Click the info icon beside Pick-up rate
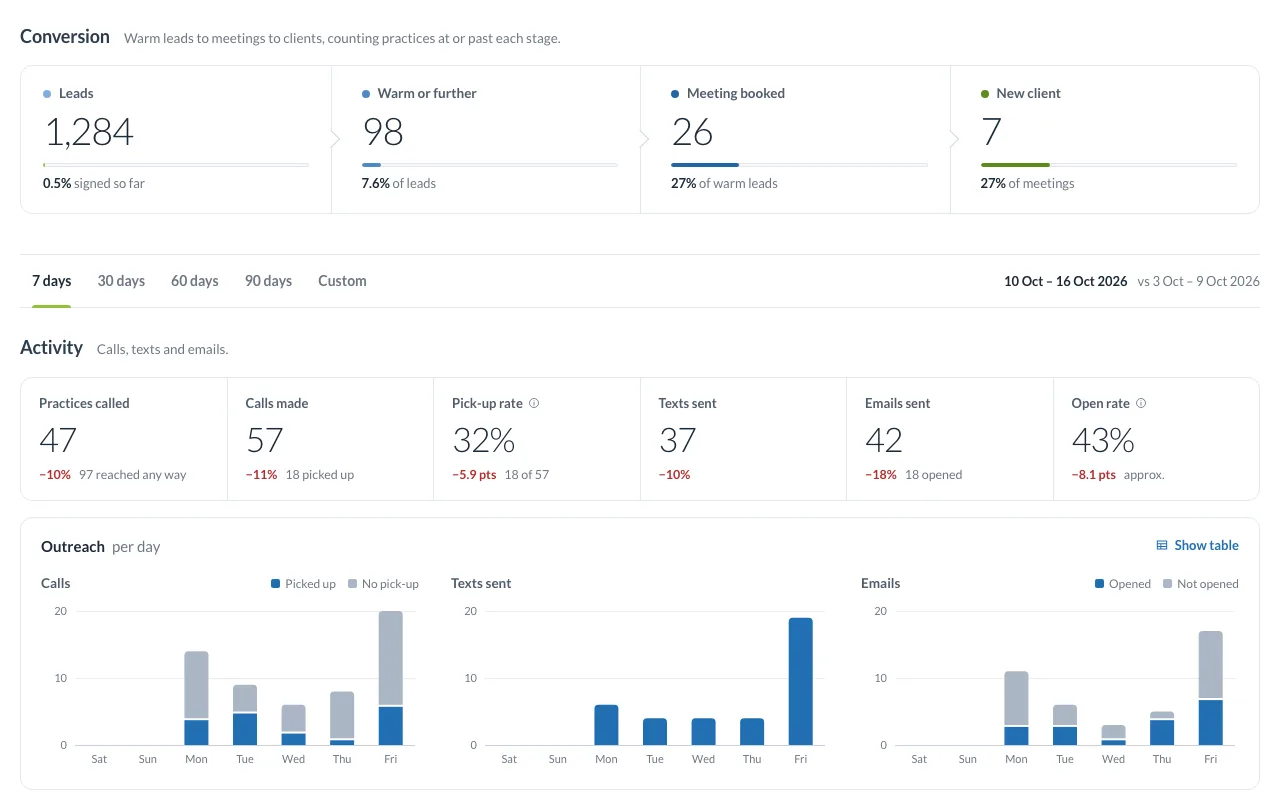1280x810 pixels. pos(534,404)
